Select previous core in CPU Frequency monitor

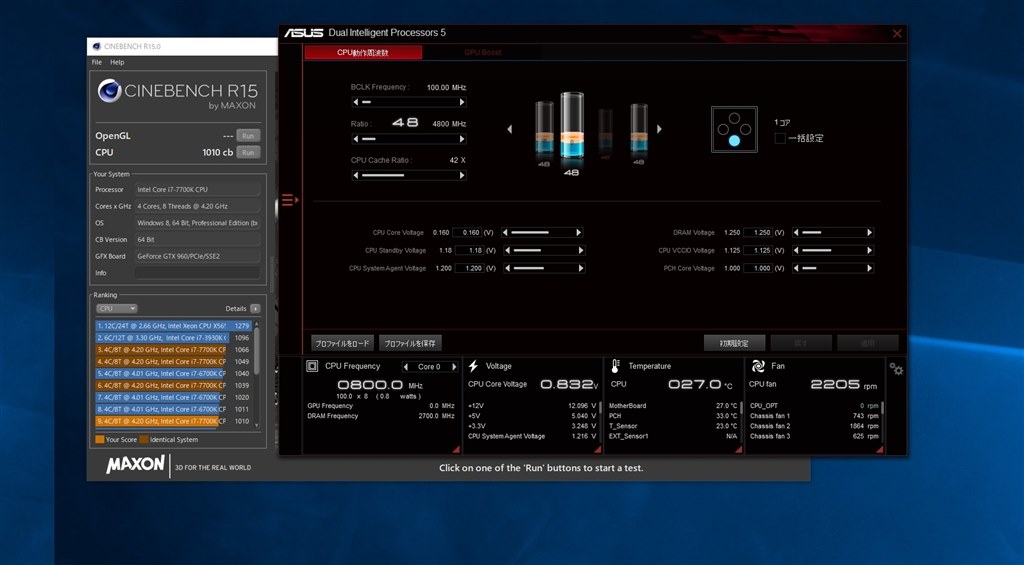406,367
